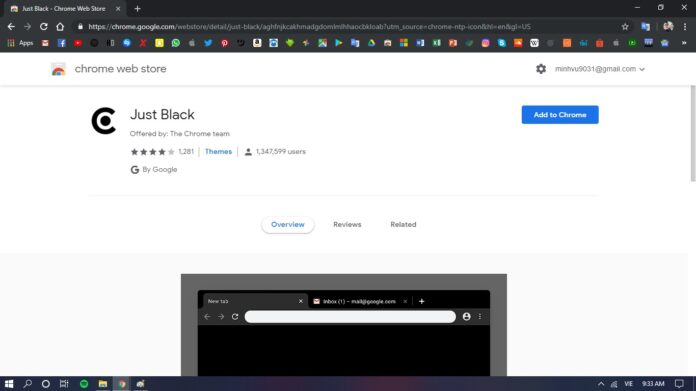Open File Explorer from the taskbar
The image size is (696, 391).
point(103,384)
